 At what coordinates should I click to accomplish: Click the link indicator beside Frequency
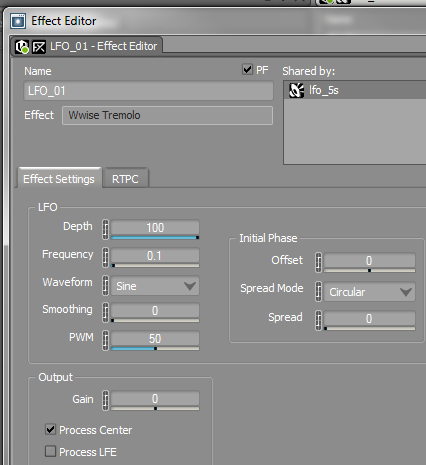tap(105, 257)
